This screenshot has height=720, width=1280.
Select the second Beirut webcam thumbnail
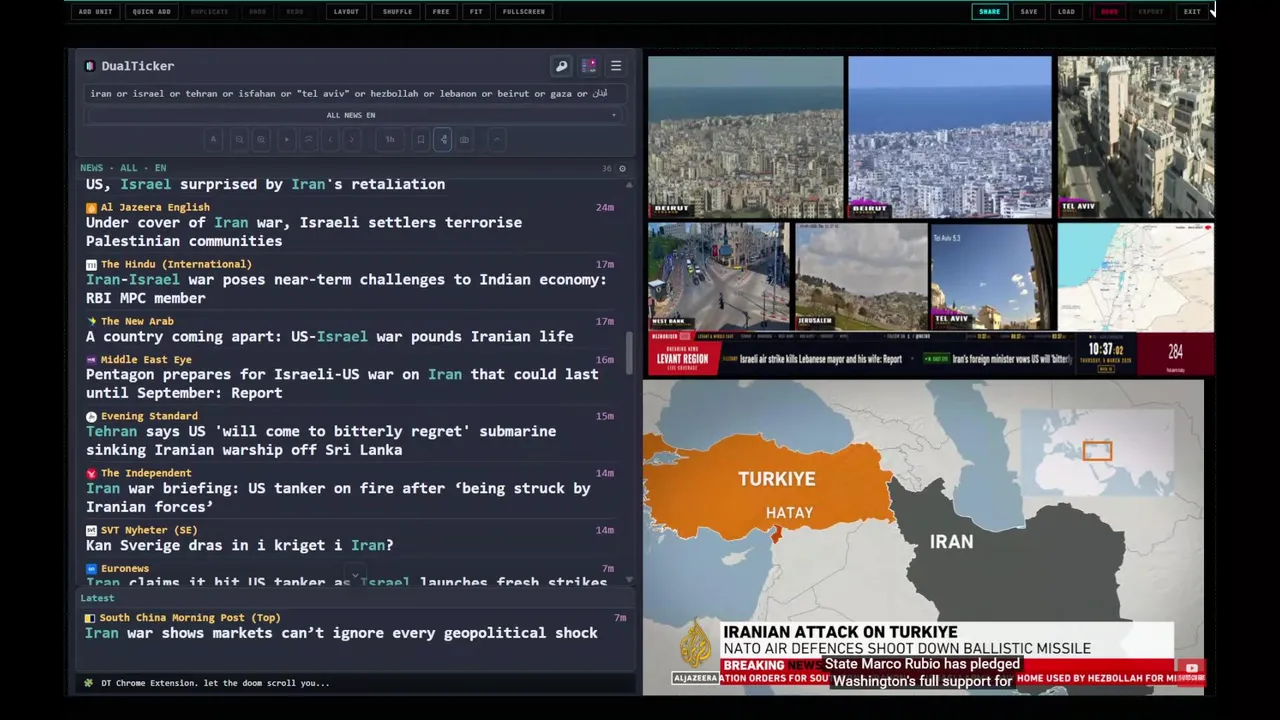pyautogui.click(x=949, y=137)
